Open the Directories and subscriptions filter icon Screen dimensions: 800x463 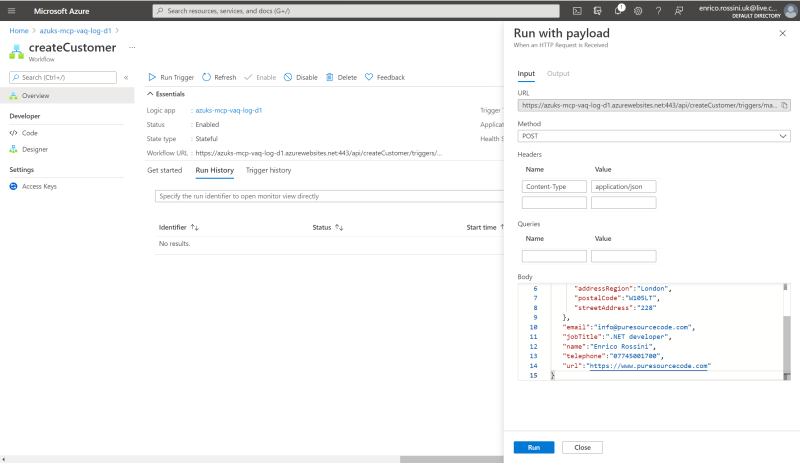point(597,11)
